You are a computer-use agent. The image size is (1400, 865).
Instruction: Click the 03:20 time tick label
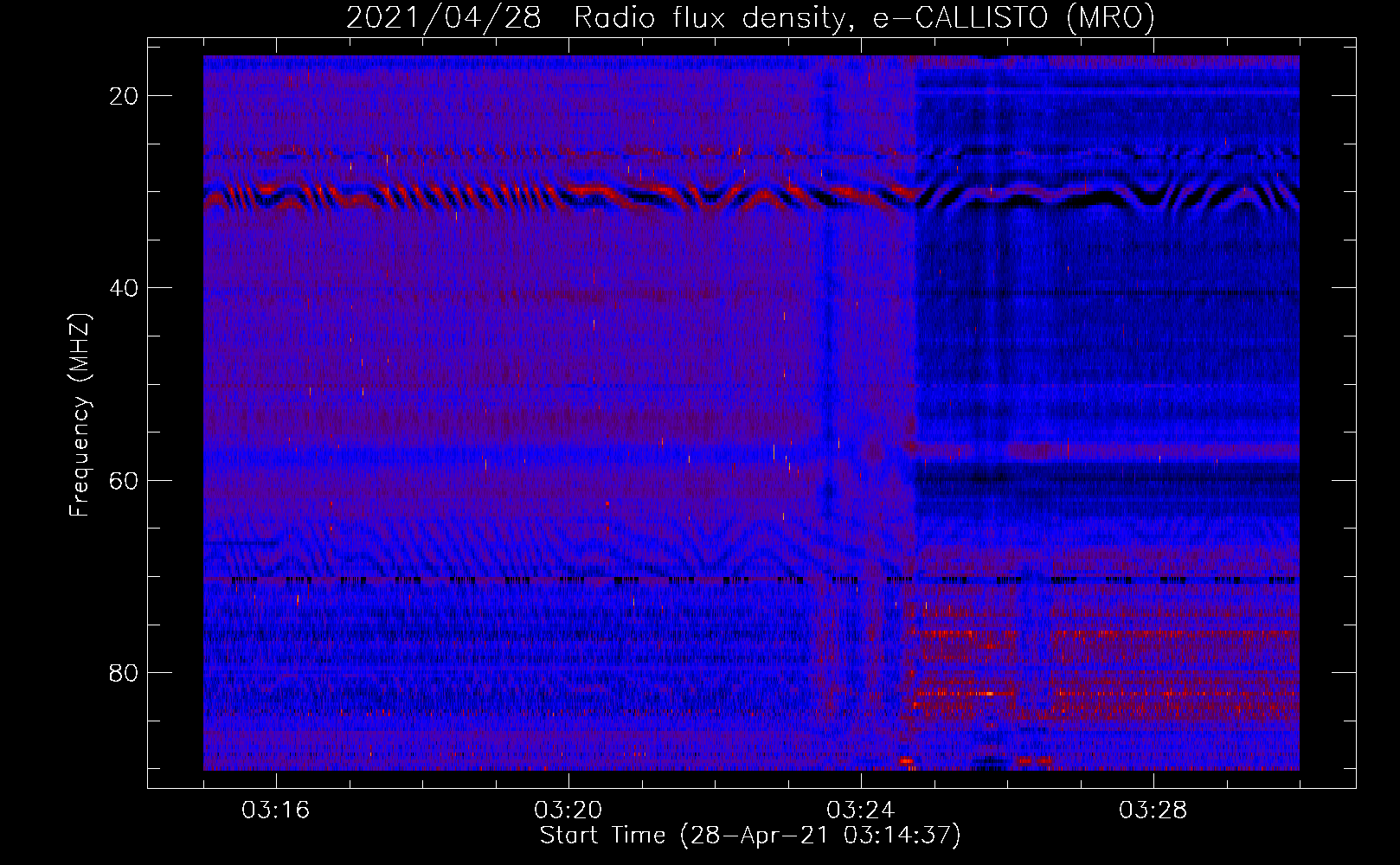(568, 811)
